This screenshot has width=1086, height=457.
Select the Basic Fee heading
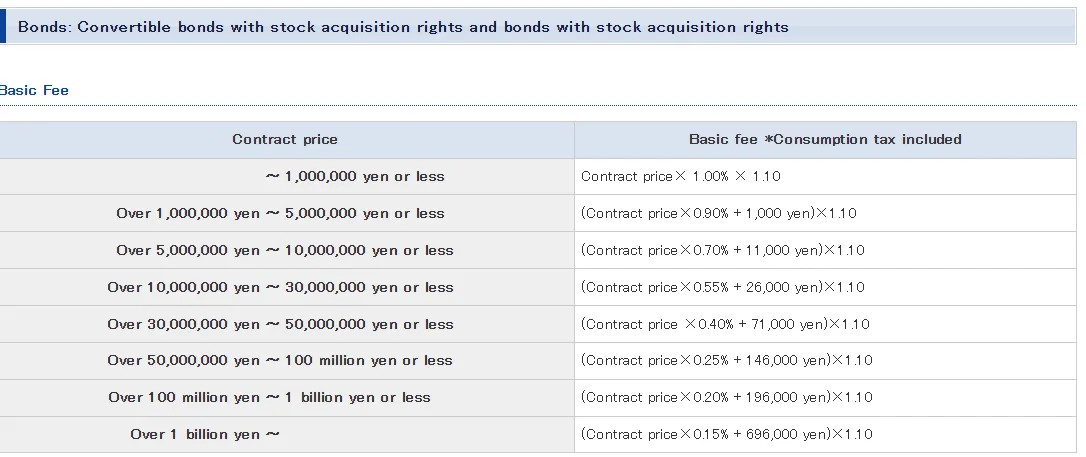click(34, 91)
